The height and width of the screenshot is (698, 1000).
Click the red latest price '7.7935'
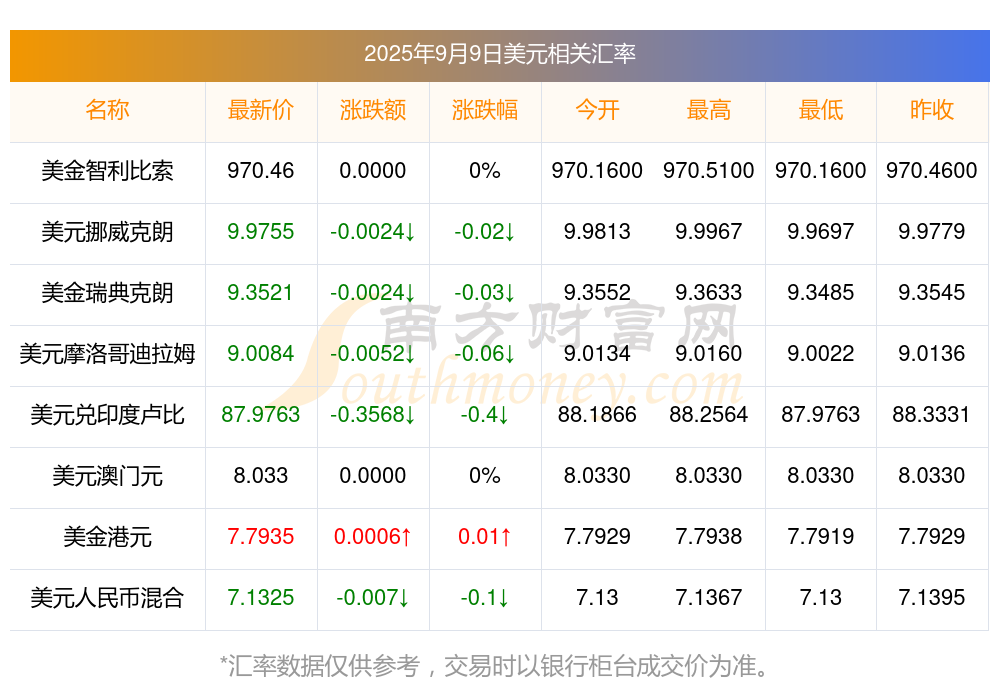pos(260,537)
